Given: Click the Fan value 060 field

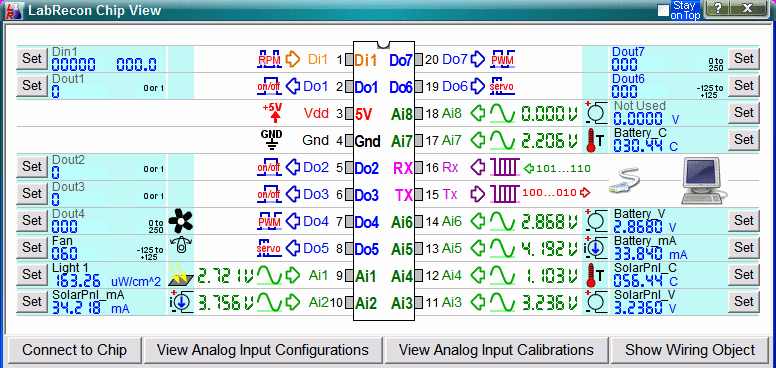Looking at the screenshot, I should (64, 253).
